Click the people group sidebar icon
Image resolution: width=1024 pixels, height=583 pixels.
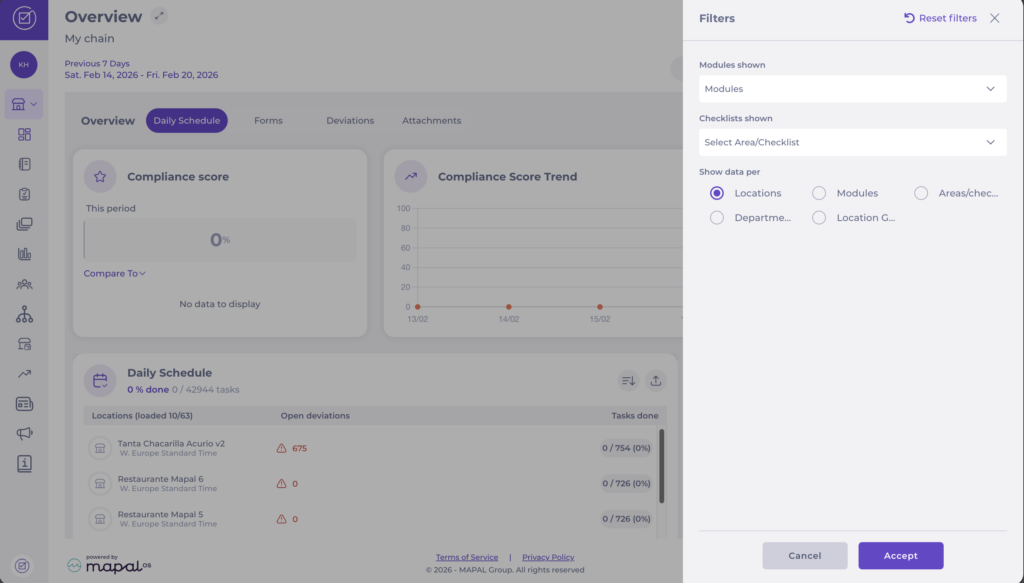[25, 284]
